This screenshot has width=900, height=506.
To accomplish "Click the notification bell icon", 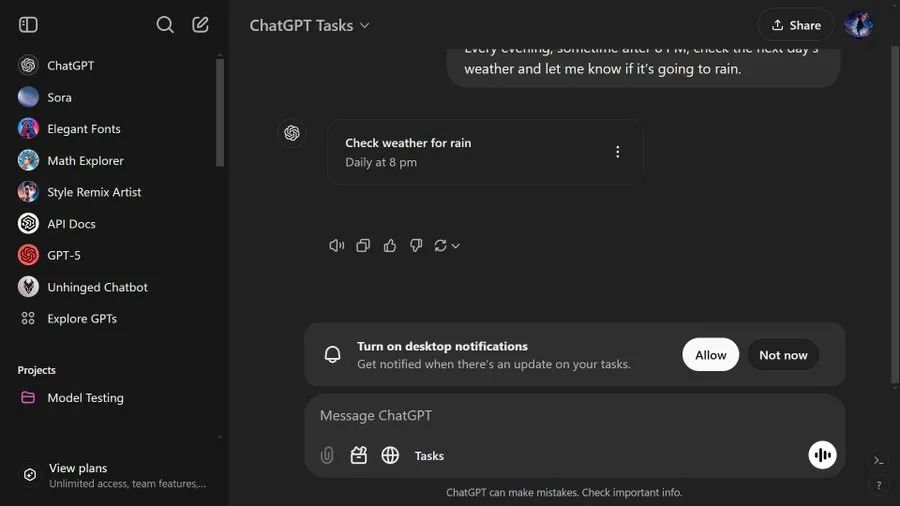I will tap(332, 355).
